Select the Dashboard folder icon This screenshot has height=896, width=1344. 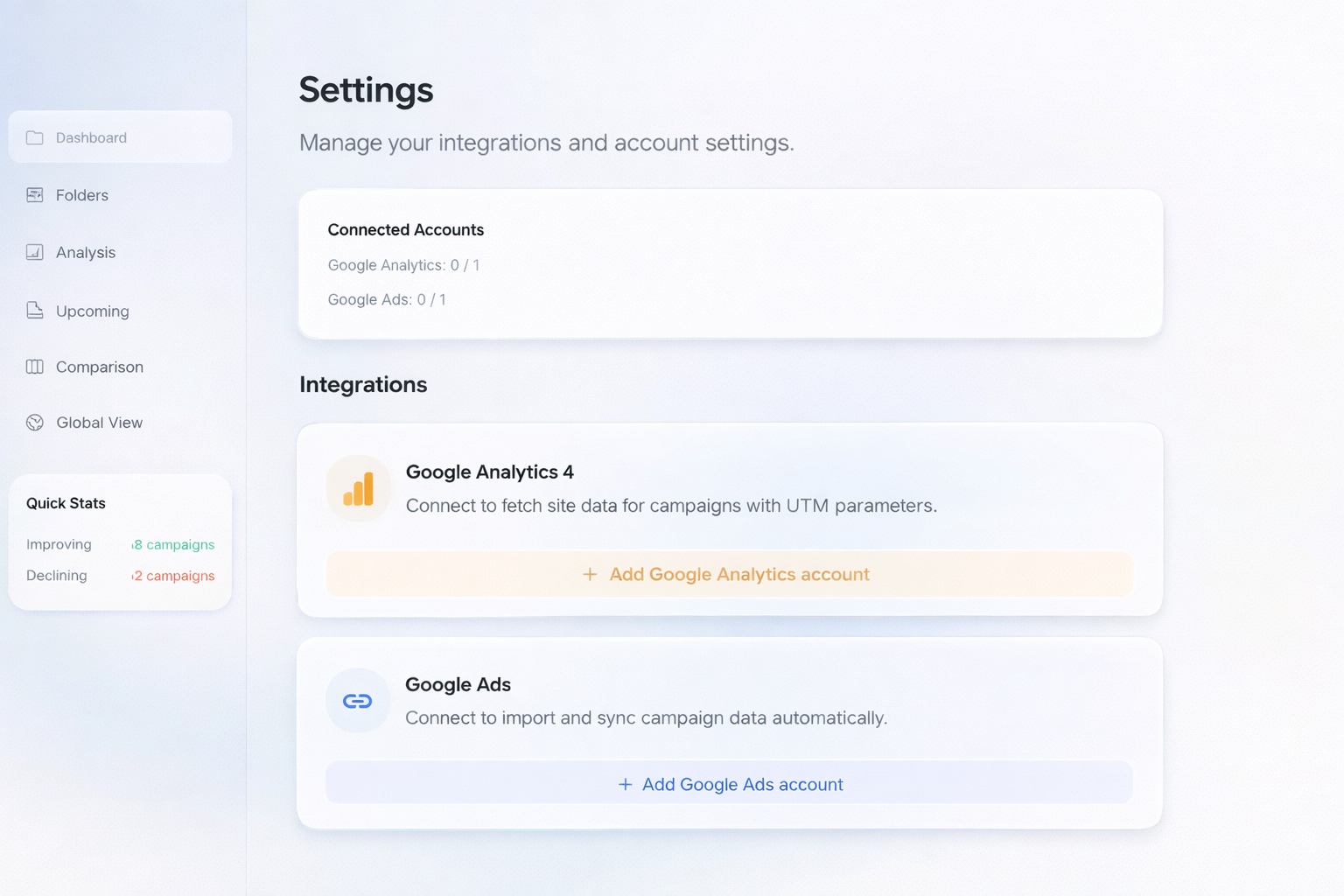pyautogui.click(x=34, y=136)
